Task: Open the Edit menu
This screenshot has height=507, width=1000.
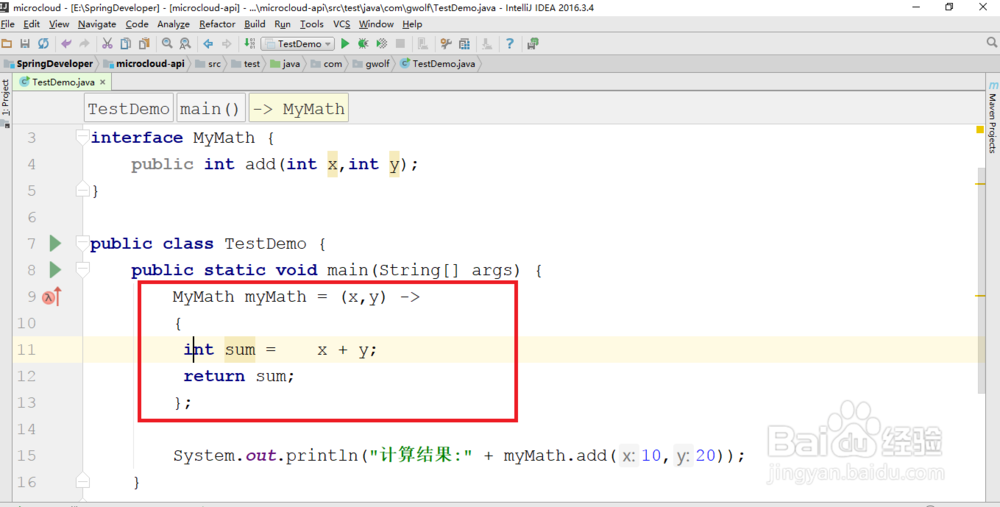Action: tap(31, 24)
